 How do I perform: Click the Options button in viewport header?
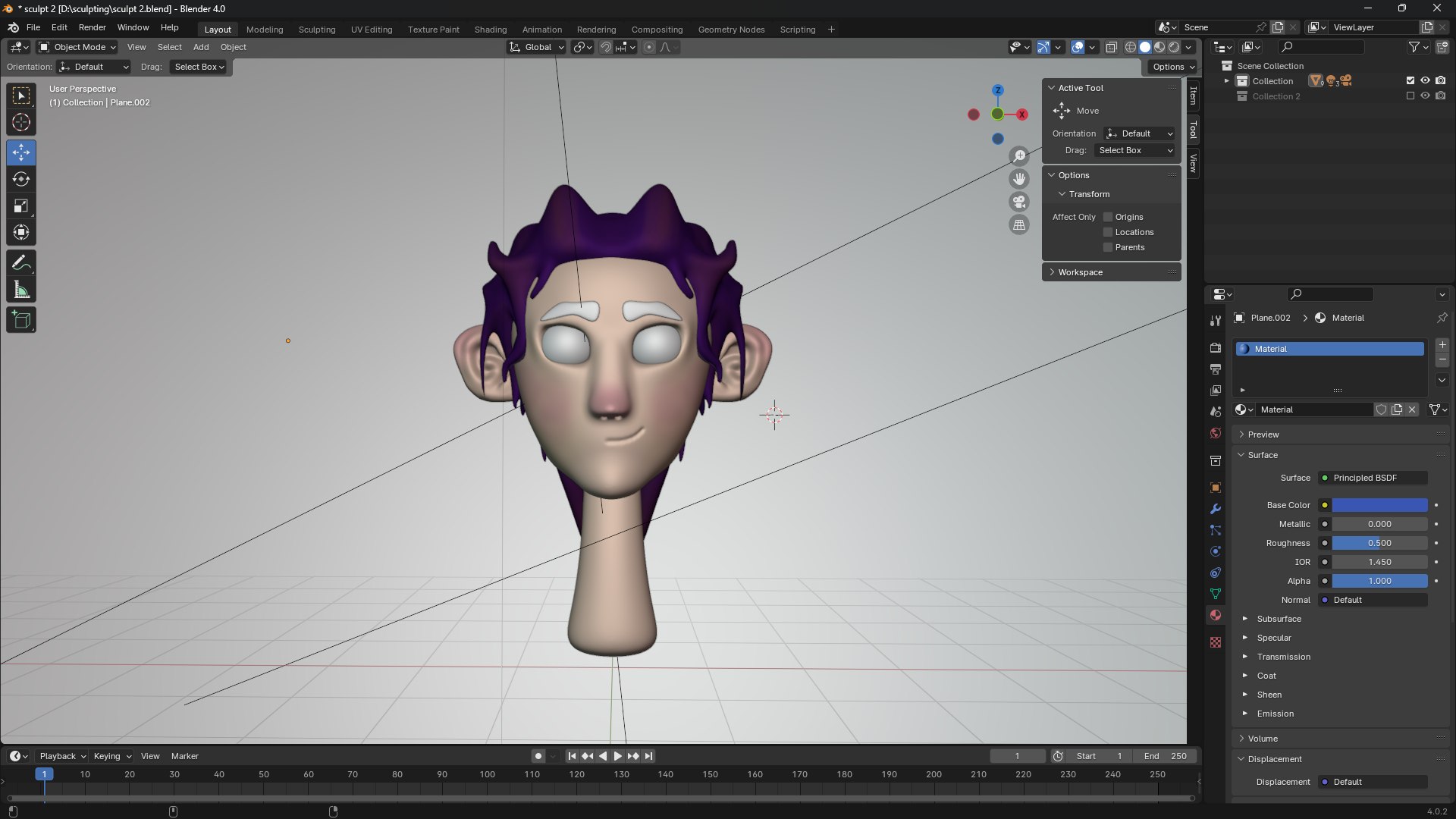1172,67
